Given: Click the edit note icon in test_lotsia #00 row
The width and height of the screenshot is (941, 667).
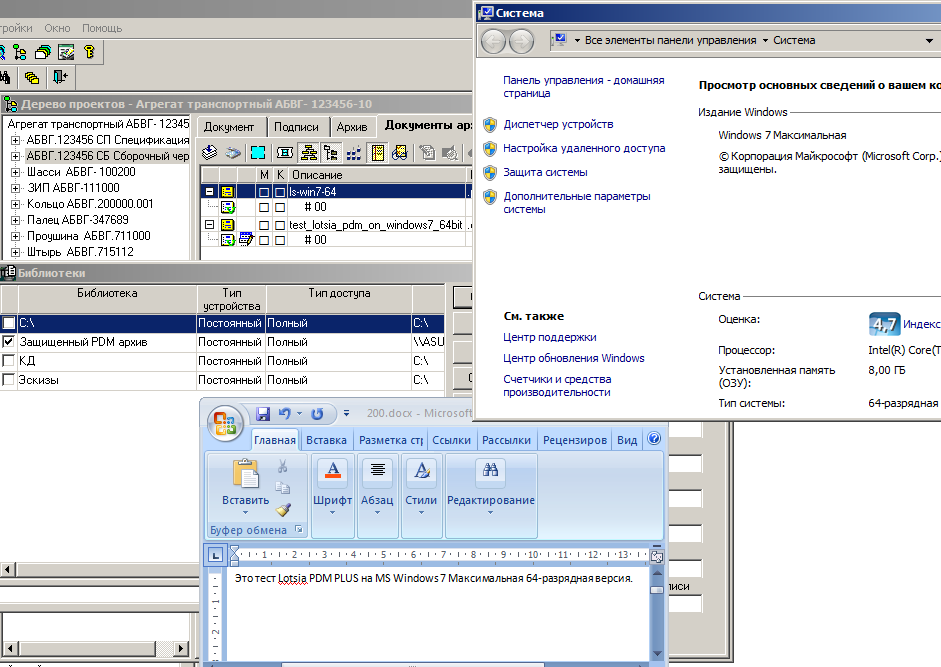Looking at the screenshot, I should click(x=246, y=239).
